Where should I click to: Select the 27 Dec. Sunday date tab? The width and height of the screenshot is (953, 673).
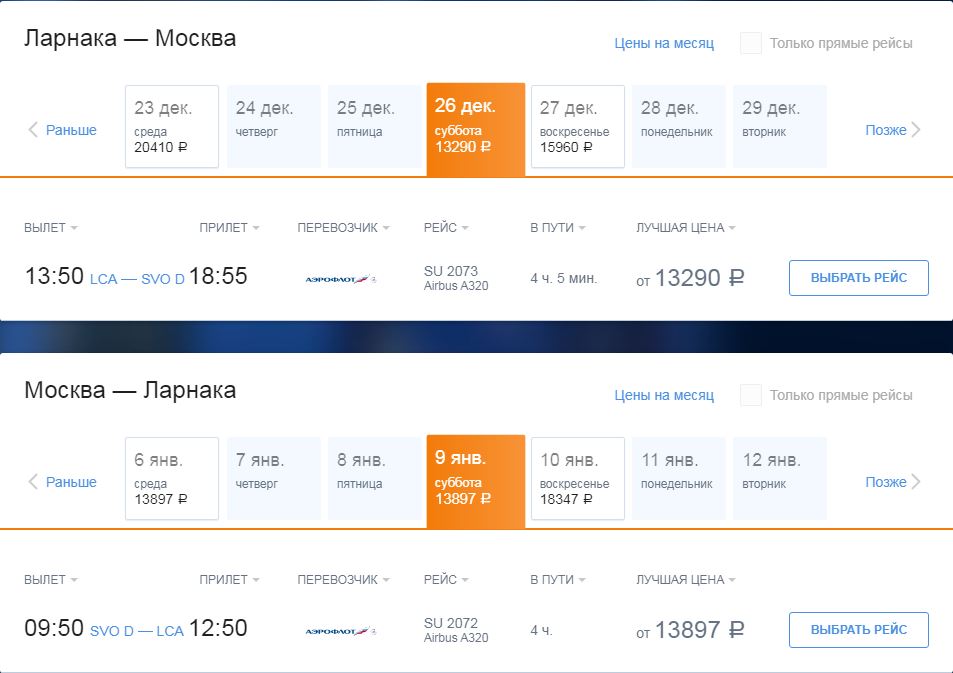click(x=578, y=127)
